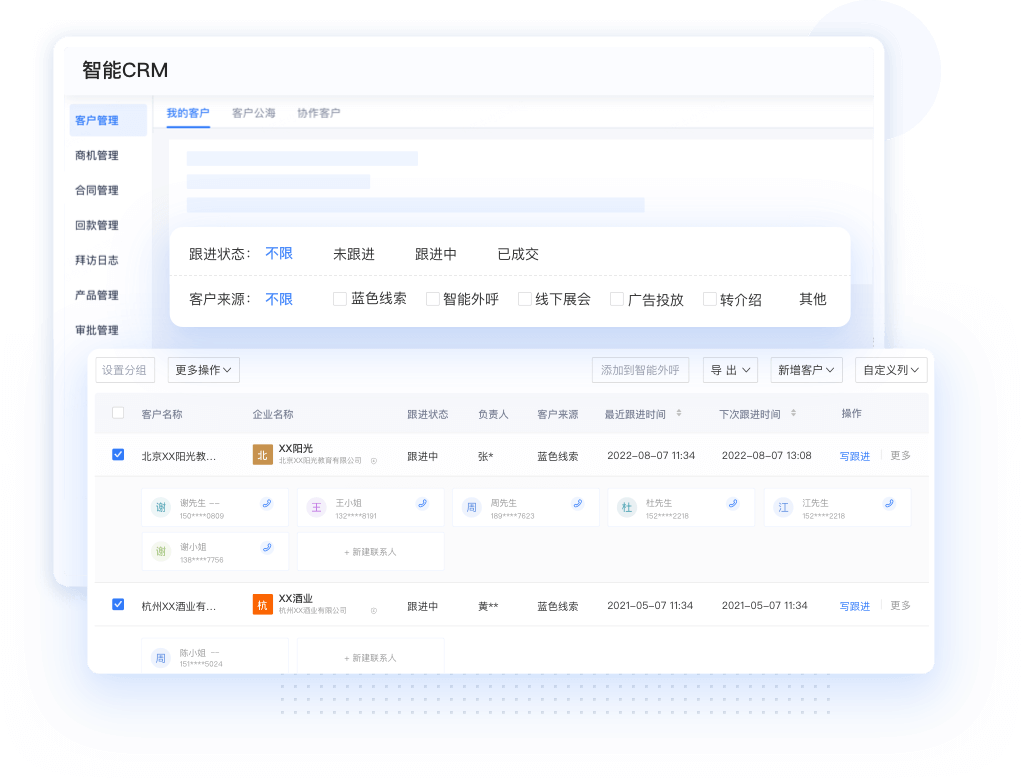The width and height of the screenshot is (1022, 778).
Task: Call 周先生 via phone icon
Action: 577,504
